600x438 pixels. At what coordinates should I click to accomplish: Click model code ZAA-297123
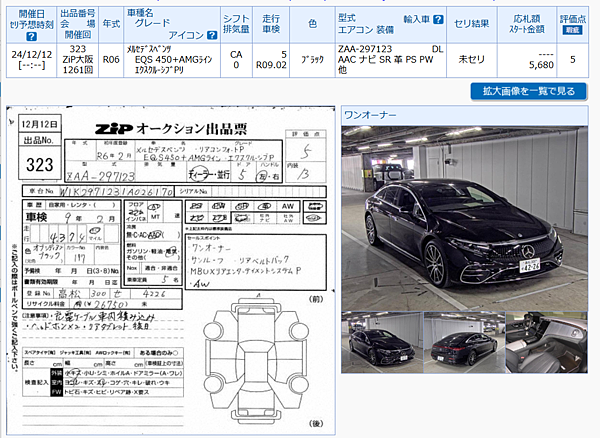click(x=365, y=49)
